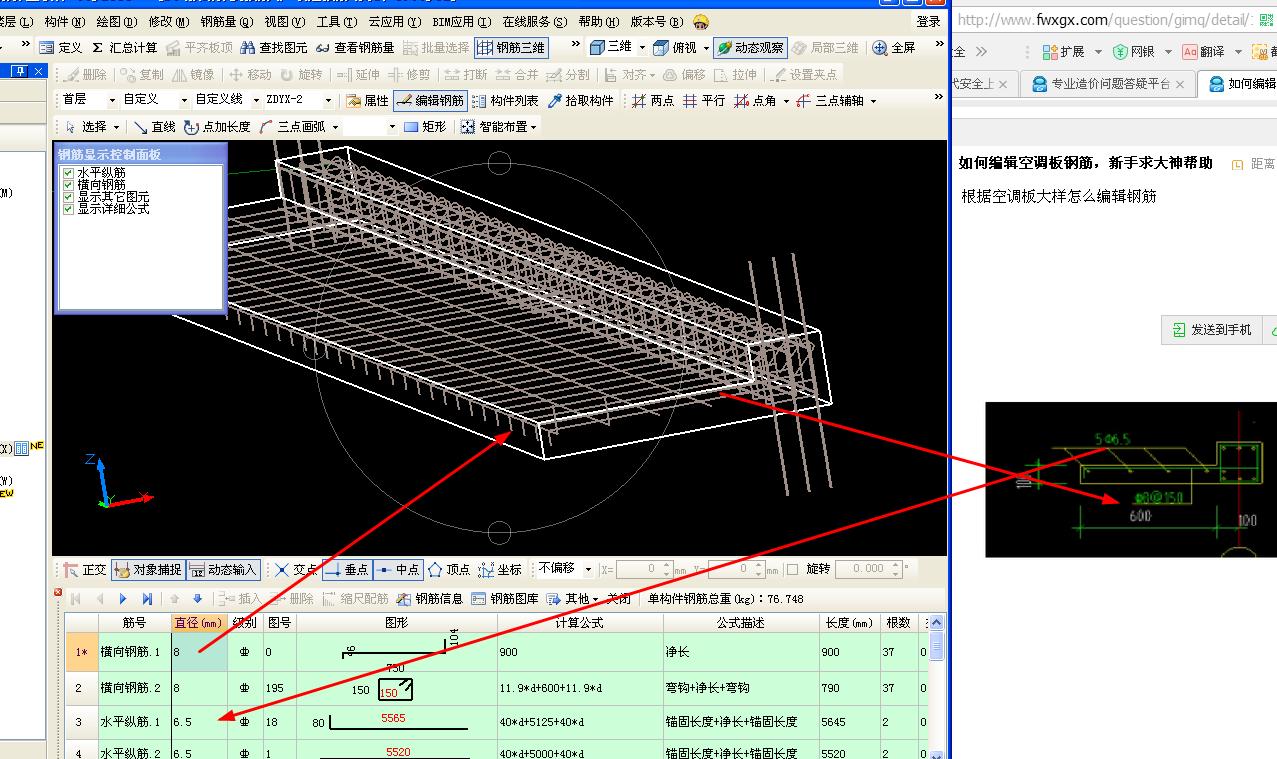Choose the 两点 two-point axis tool
This screenshot has width=1277, height=759.
pyautogui.click(x=653, y=100)
